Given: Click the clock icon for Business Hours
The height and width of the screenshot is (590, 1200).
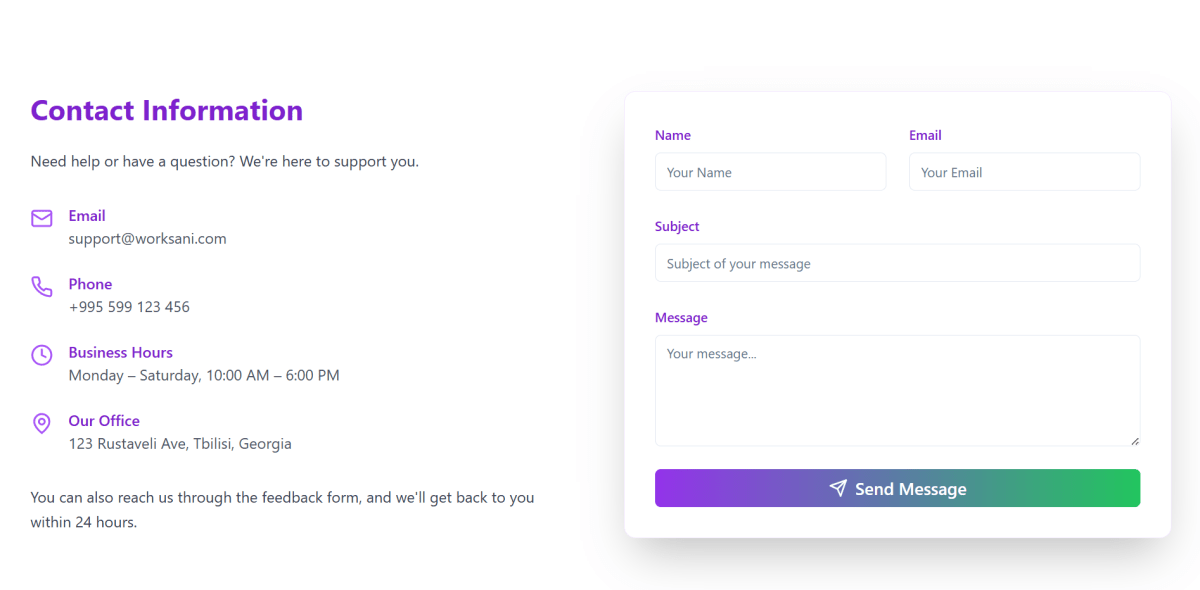Looking at the screenshot, I should pos(41,355).
